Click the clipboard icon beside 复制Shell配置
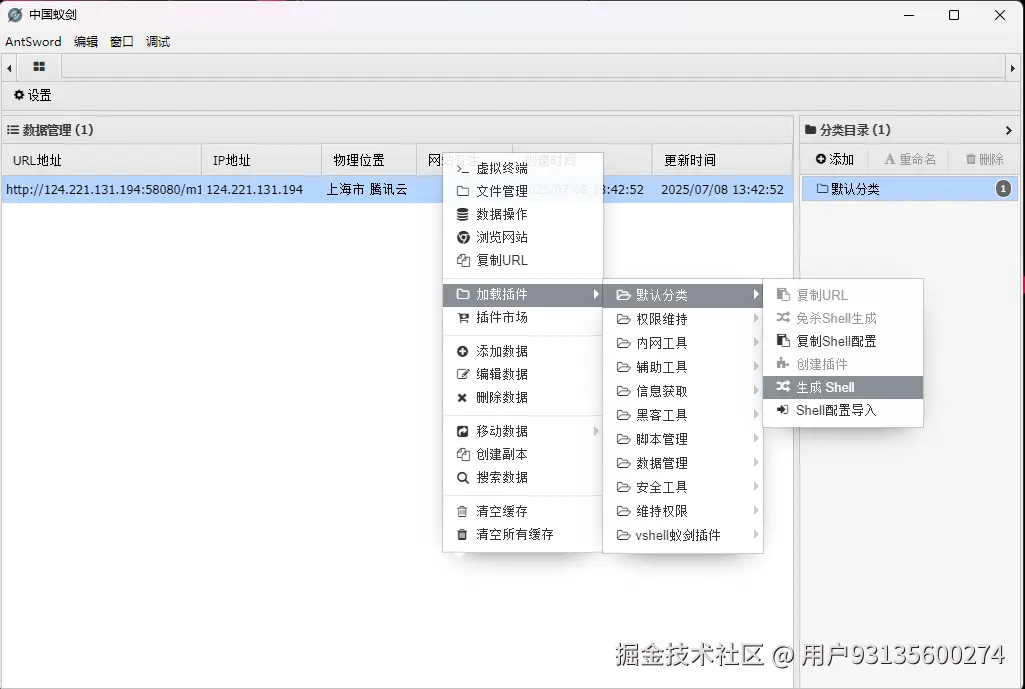The height and width of the screenshot is (689, 1025). (x=783, y=341)
